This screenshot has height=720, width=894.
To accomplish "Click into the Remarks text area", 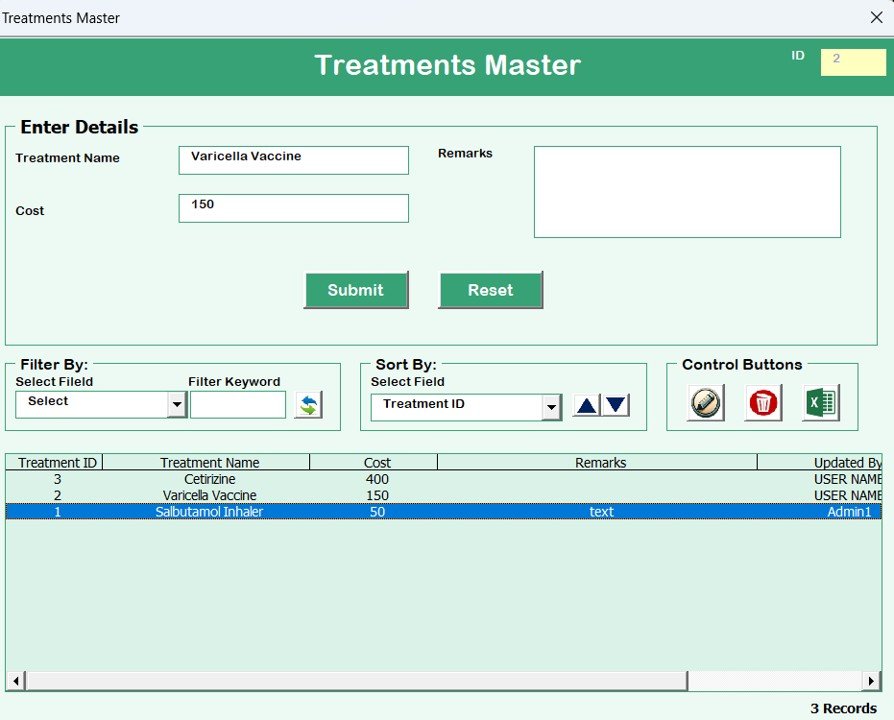I will coord(687,192).
